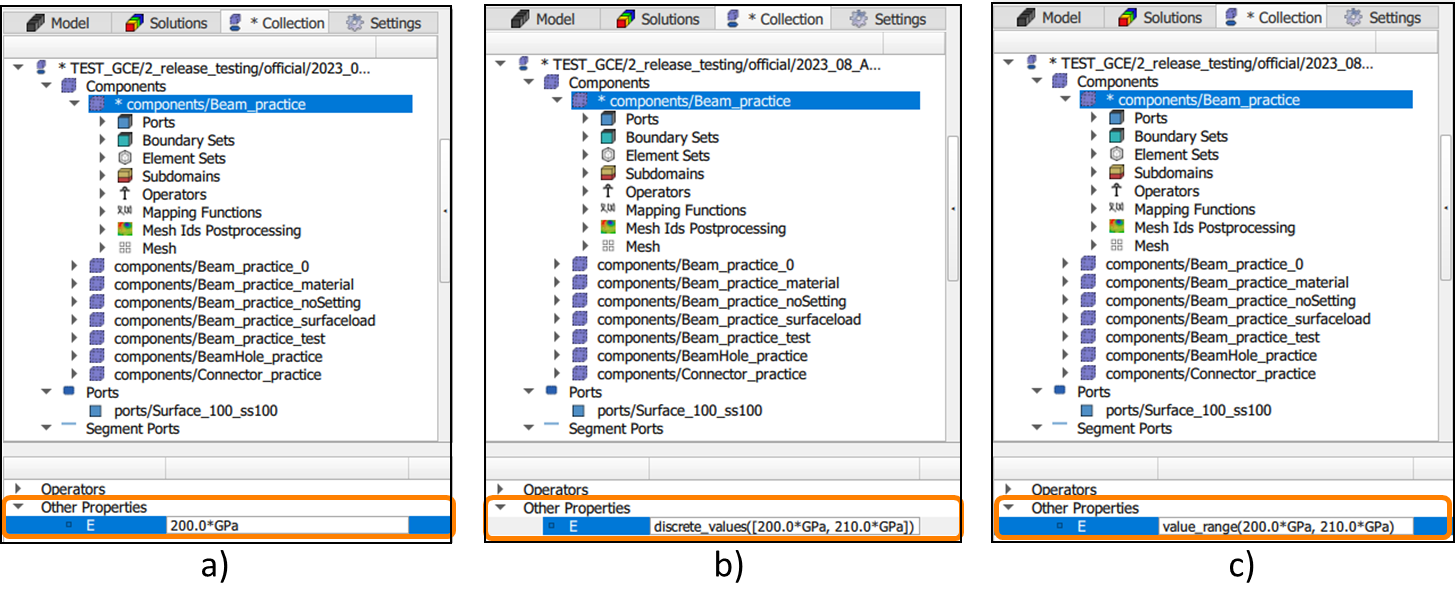Click the Mapping Functions icon in panel b

(608, 210)
